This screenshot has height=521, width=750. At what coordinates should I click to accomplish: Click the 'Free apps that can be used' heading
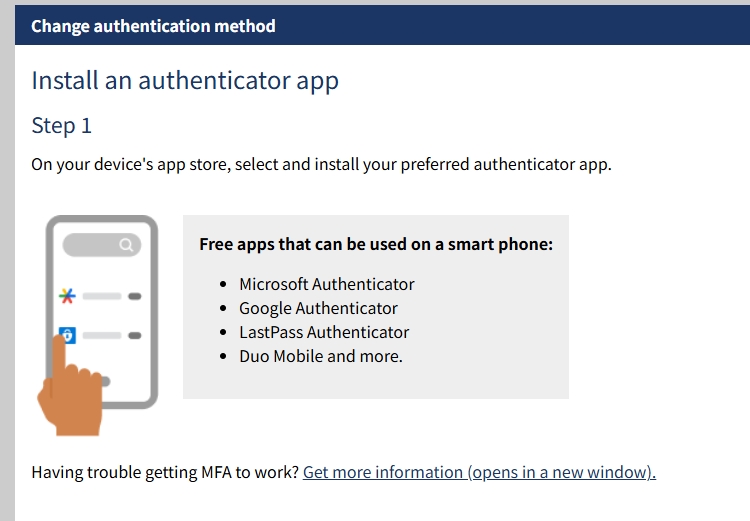376,244
